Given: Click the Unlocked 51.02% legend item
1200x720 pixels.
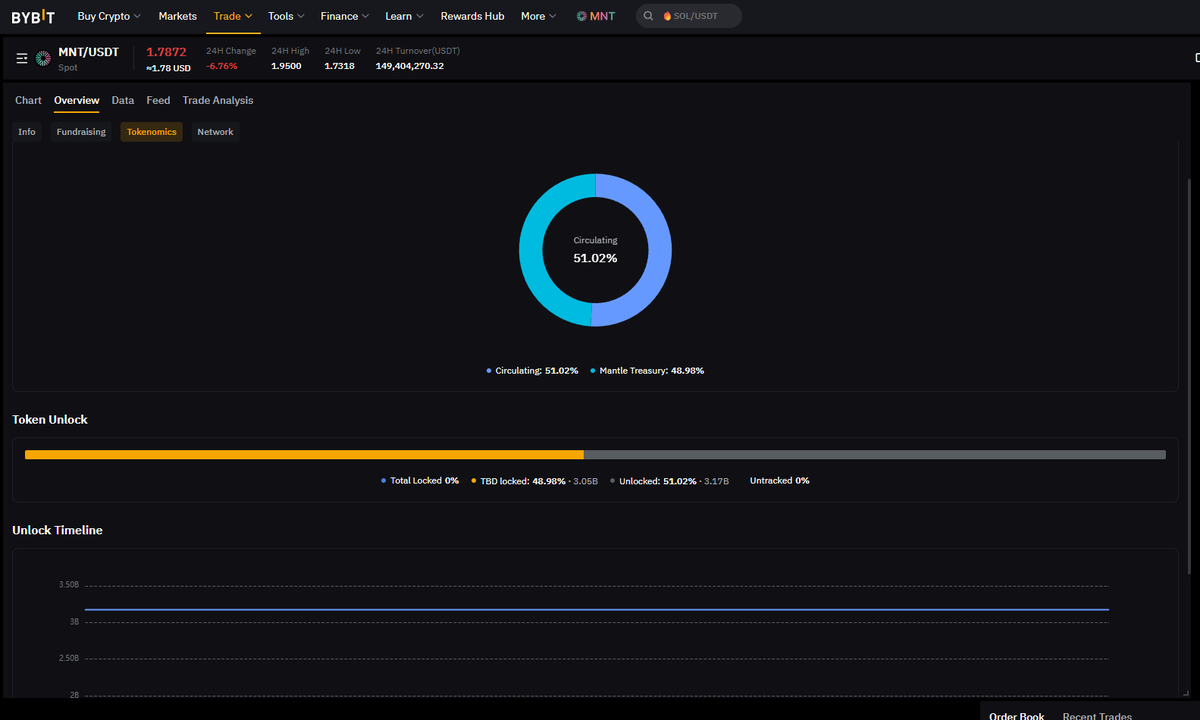Looking at the screenshot, I should point(670,481).
